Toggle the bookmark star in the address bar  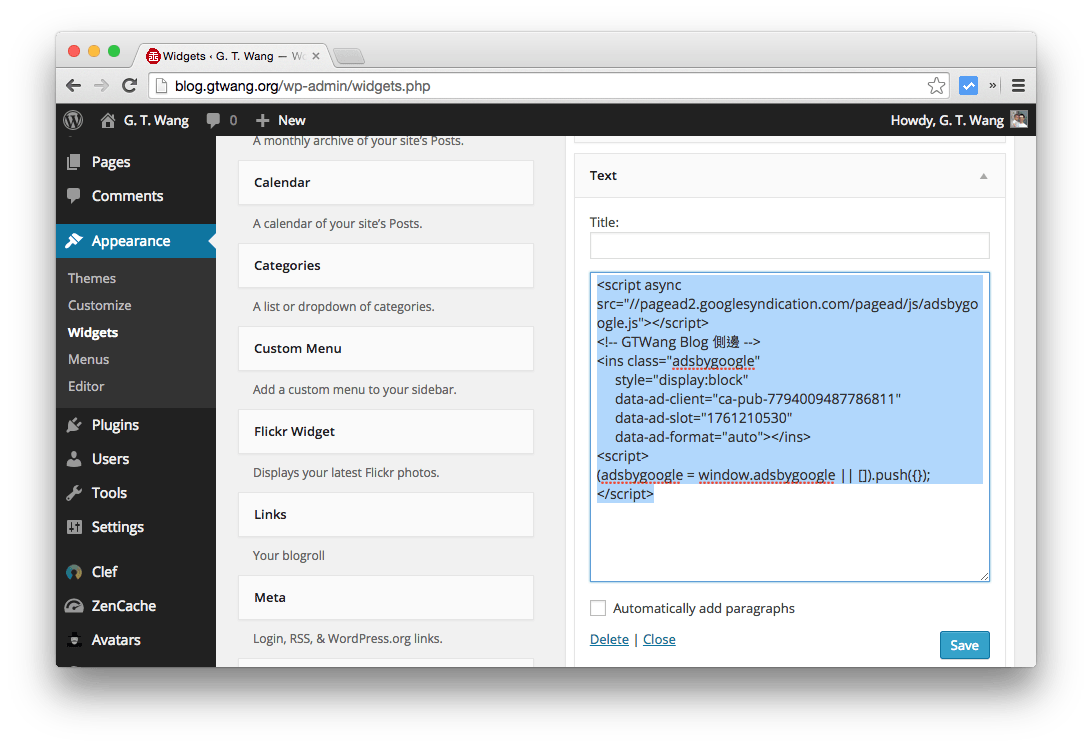(936, 86)
